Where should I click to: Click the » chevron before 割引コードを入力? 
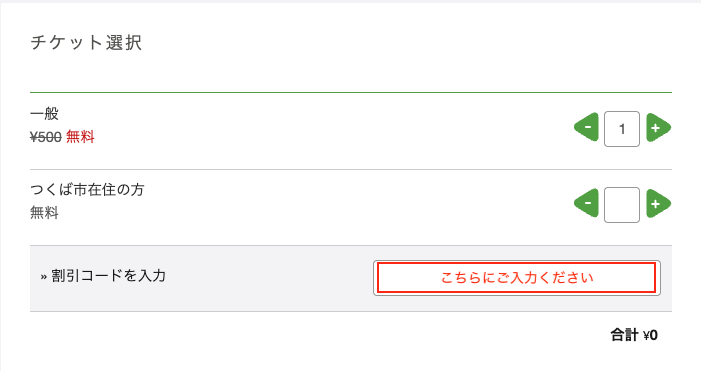43,277
